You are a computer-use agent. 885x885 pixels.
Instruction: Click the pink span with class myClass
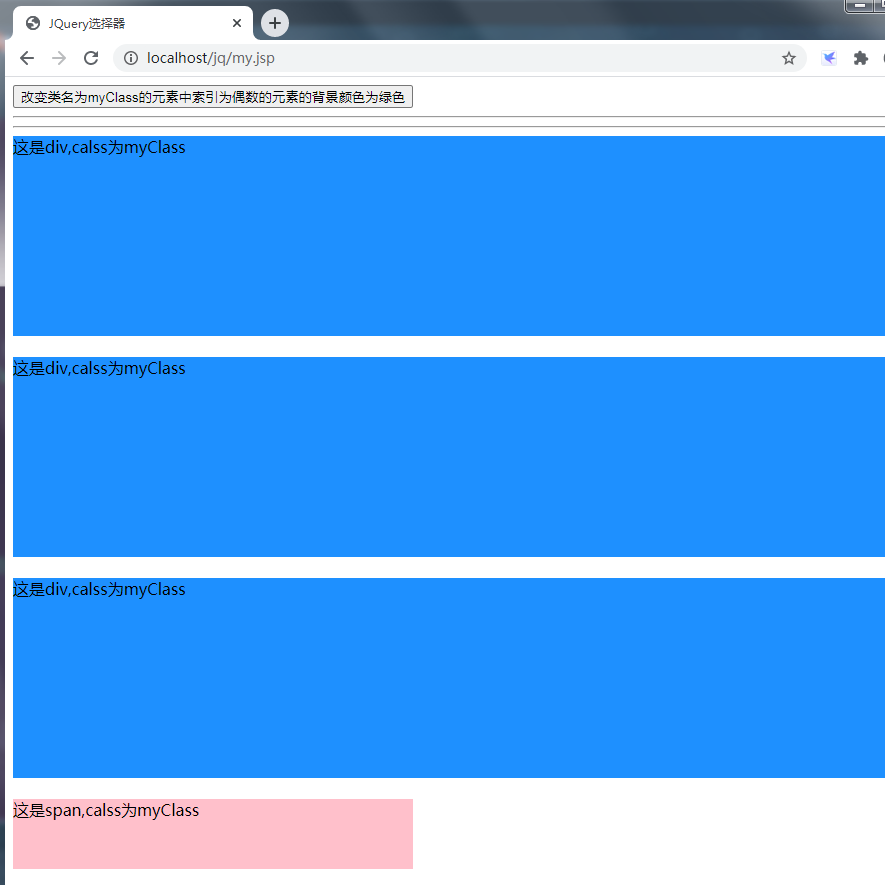213,834
